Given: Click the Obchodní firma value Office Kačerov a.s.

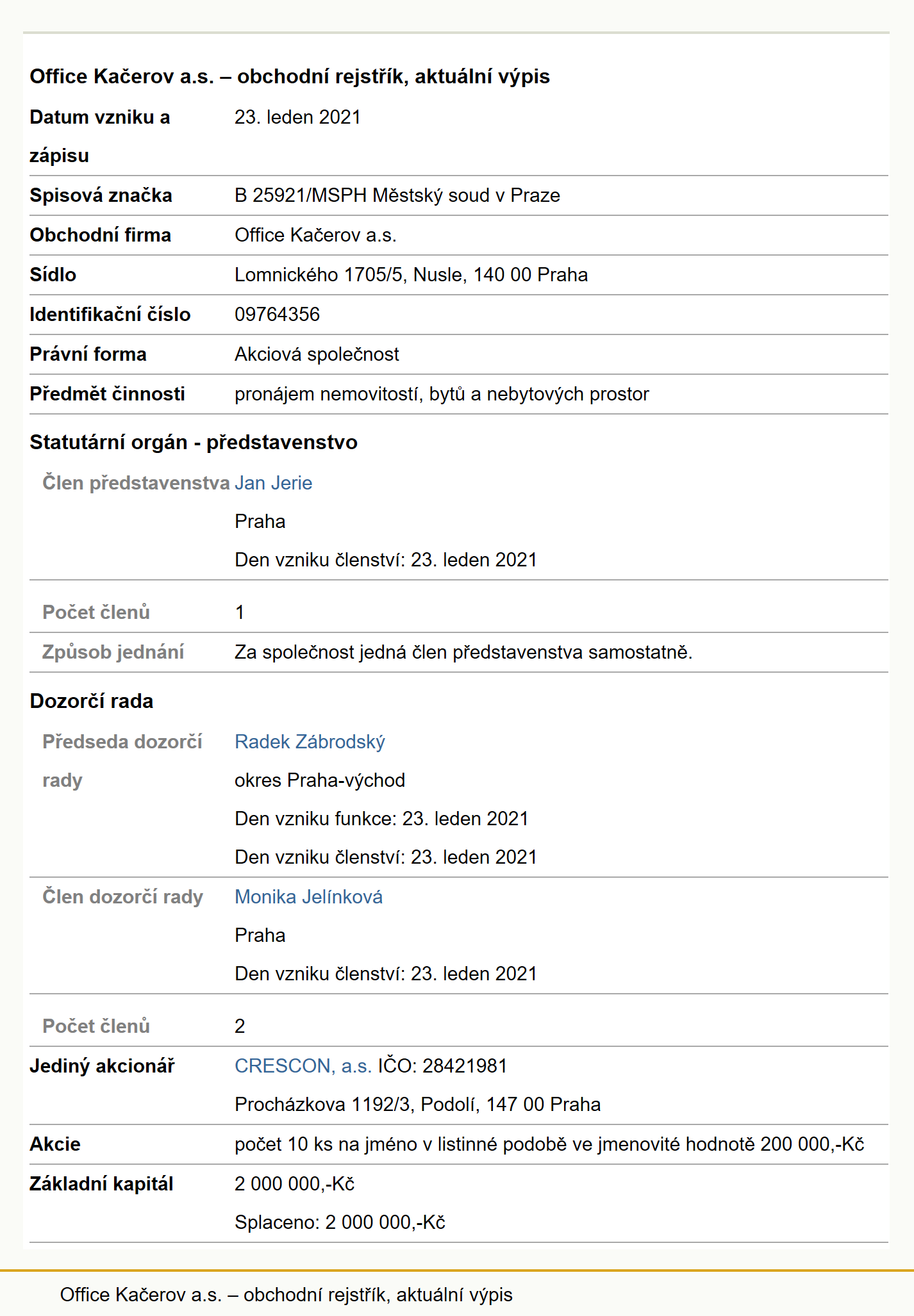Looking at the screenshot, I should point(315,235).
